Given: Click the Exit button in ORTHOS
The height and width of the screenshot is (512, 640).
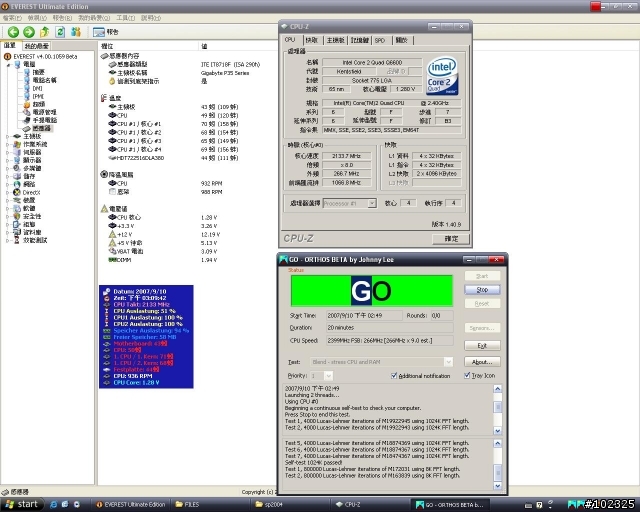Looking at the screenshot, I should coord(482,345).
